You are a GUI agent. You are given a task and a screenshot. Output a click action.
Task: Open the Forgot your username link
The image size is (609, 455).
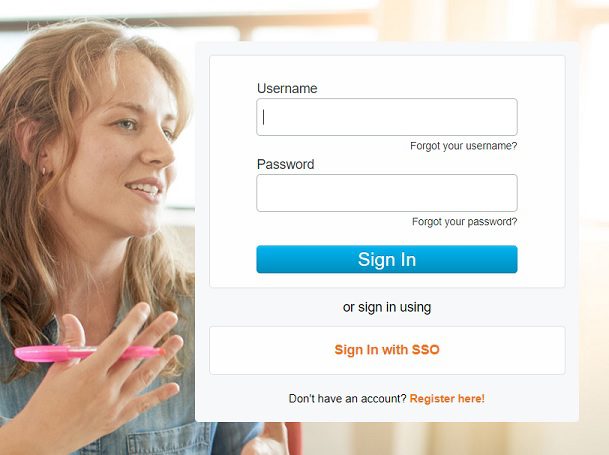coord(464,146)
